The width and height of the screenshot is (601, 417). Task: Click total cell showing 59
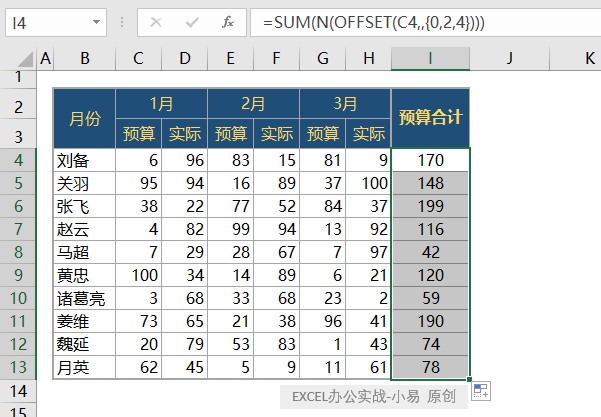pyautogui.click(x=430, y=298)
